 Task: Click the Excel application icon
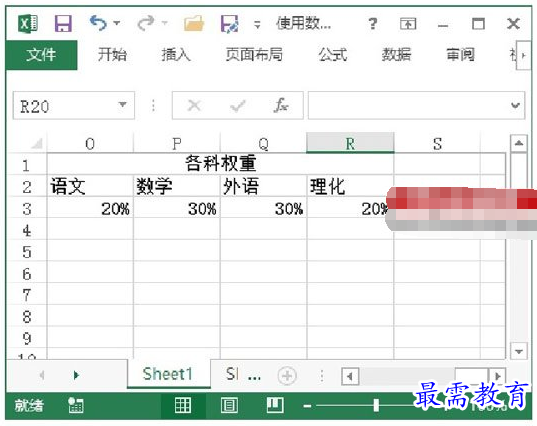coord(28,24)
